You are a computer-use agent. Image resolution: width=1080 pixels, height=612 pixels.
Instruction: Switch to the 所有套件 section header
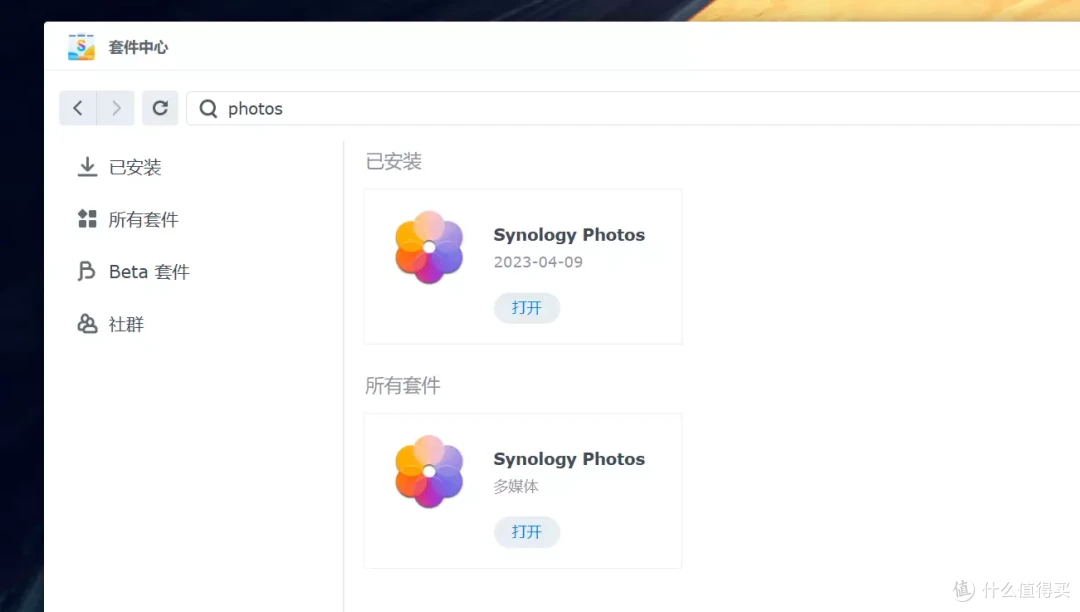click(403, 386)
